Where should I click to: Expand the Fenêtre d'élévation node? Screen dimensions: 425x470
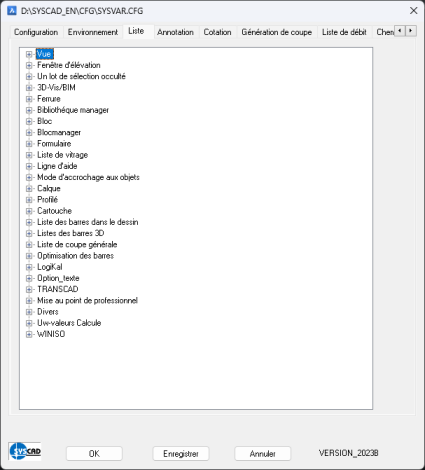point(29,65)
